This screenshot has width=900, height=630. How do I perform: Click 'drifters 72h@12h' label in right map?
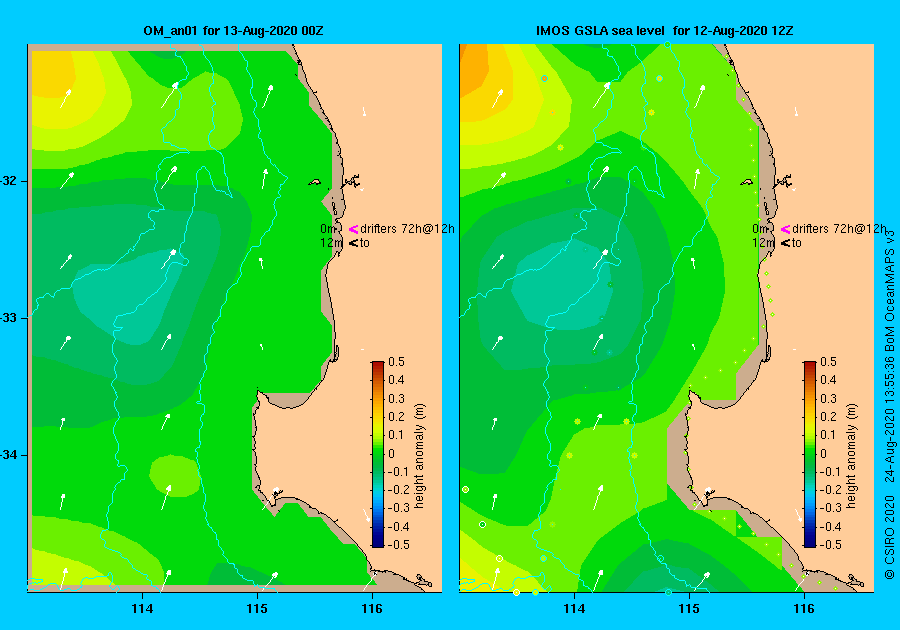839,229
